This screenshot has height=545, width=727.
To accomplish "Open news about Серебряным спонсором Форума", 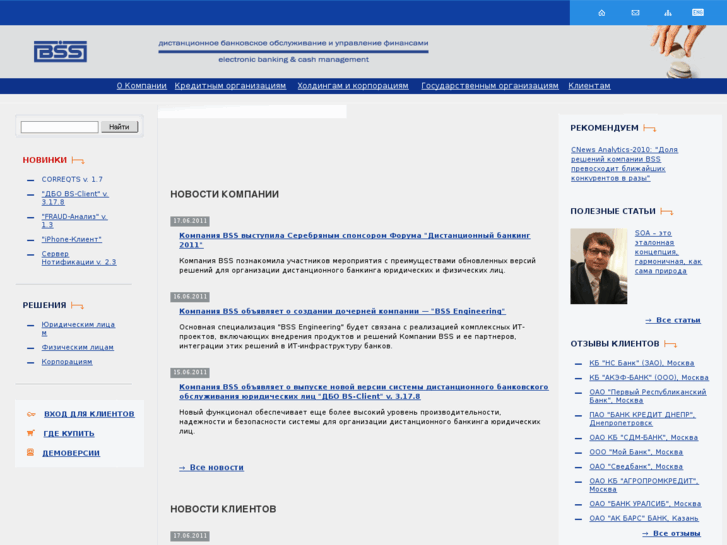I will 355,240.
